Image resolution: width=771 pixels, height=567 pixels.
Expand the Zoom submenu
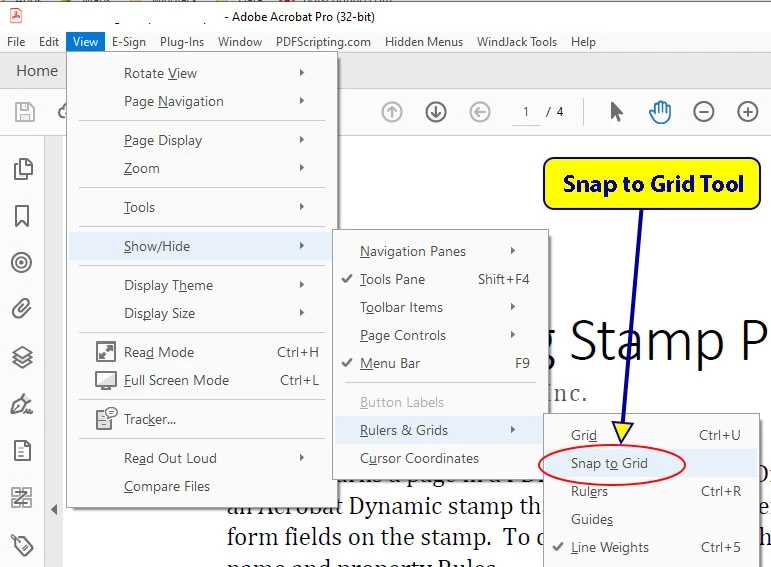(x=202, y=168)
